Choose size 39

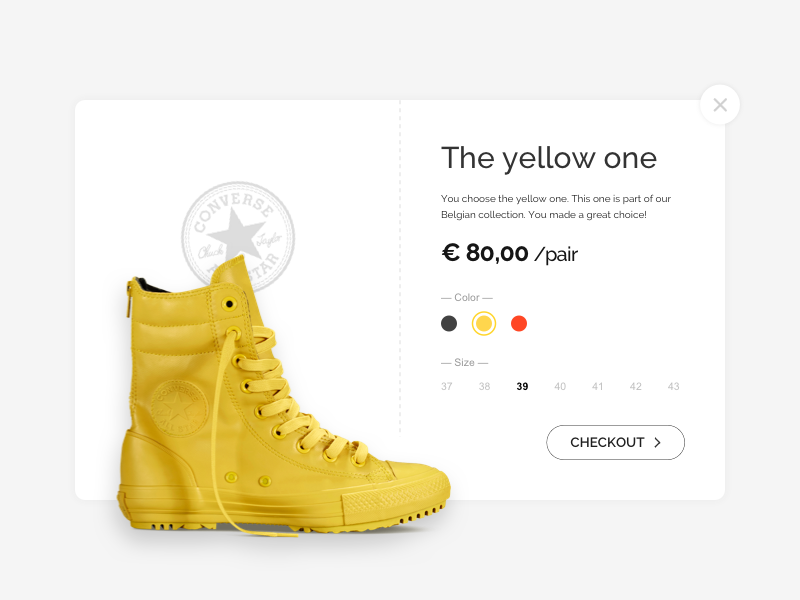522,386
